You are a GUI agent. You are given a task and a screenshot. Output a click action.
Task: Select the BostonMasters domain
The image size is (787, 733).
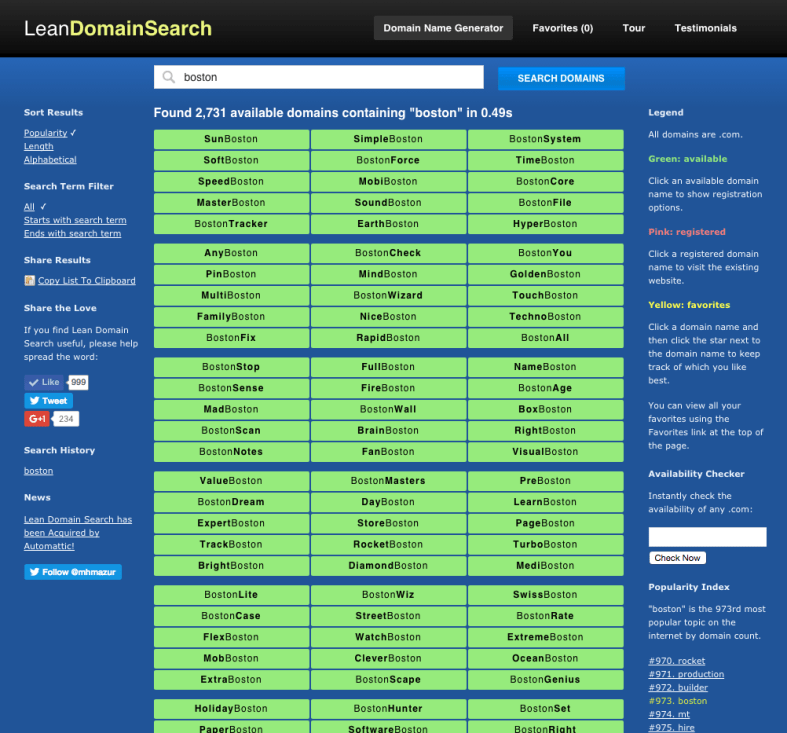[x=388, y=481]
